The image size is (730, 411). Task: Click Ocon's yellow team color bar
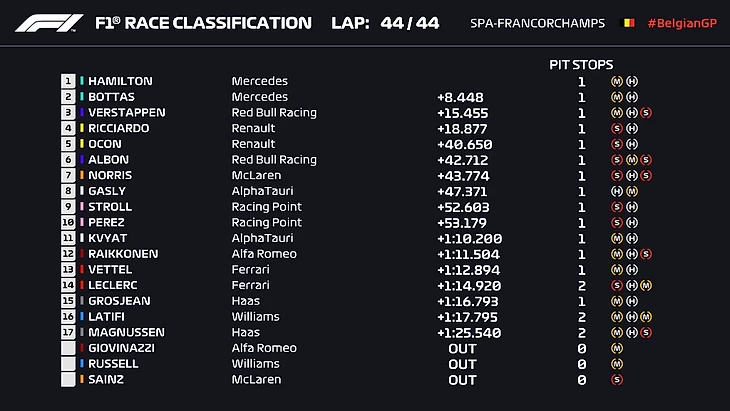pyautogui.click(x=82, y=144)
